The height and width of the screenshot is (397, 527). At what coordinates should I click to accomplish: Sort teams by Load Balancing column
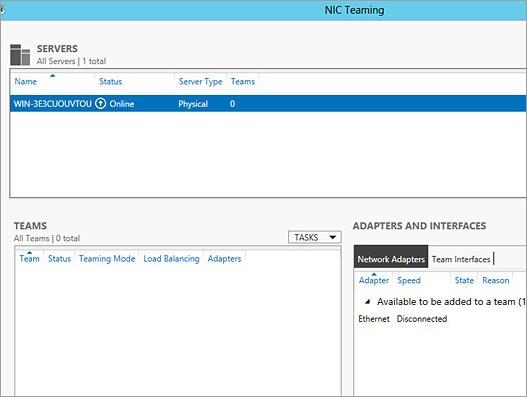pos(171,259)
